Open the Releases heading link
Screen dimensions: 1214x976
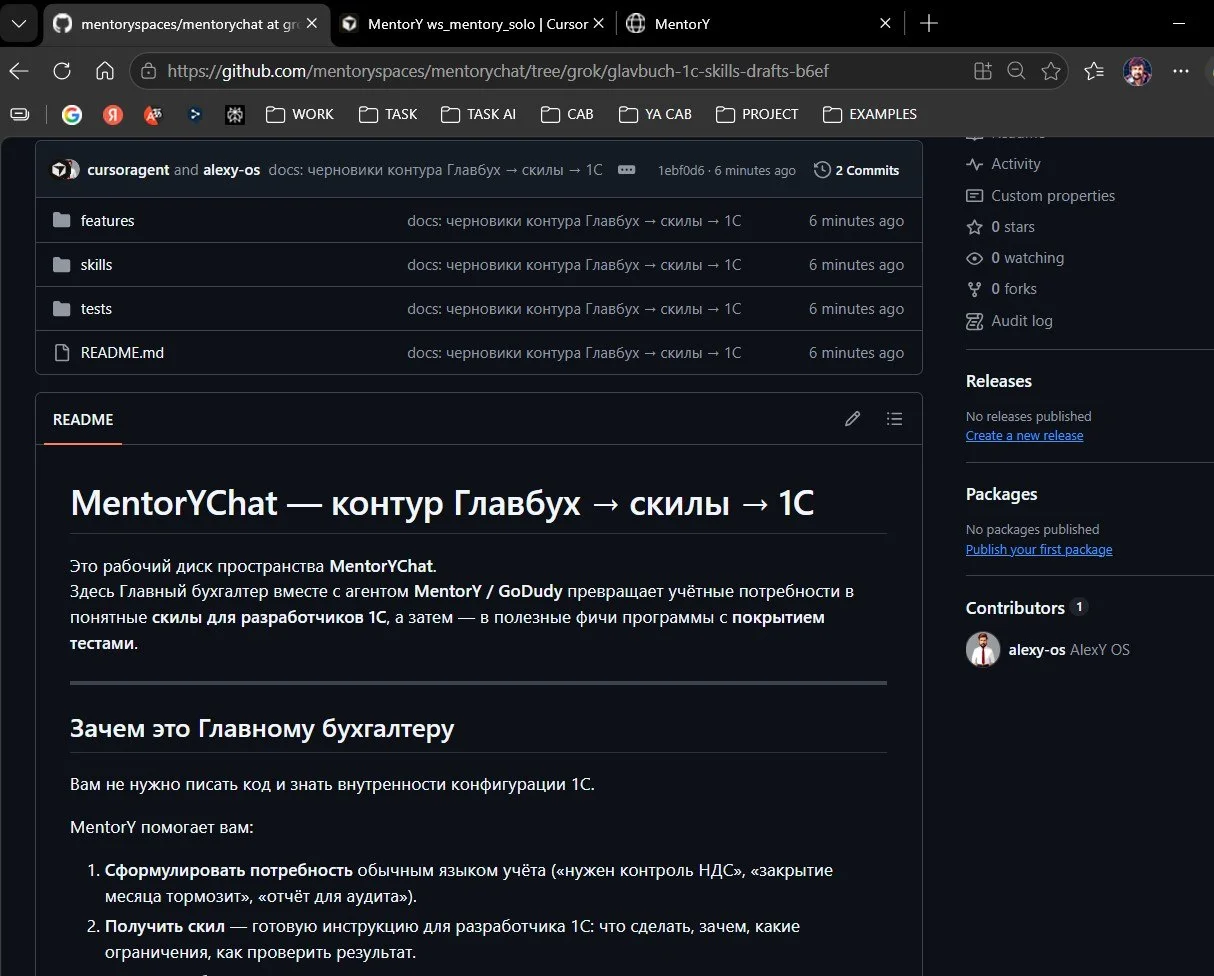[x=999, y=381]
